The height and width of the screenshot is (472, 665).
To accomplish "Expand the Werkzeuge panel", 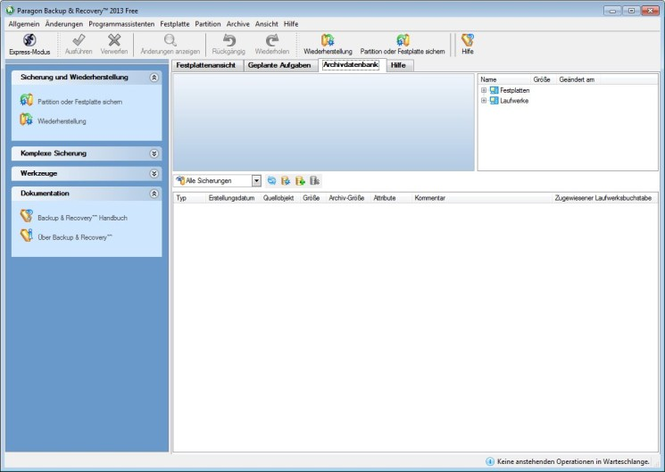I will click(x=154, y=173).
